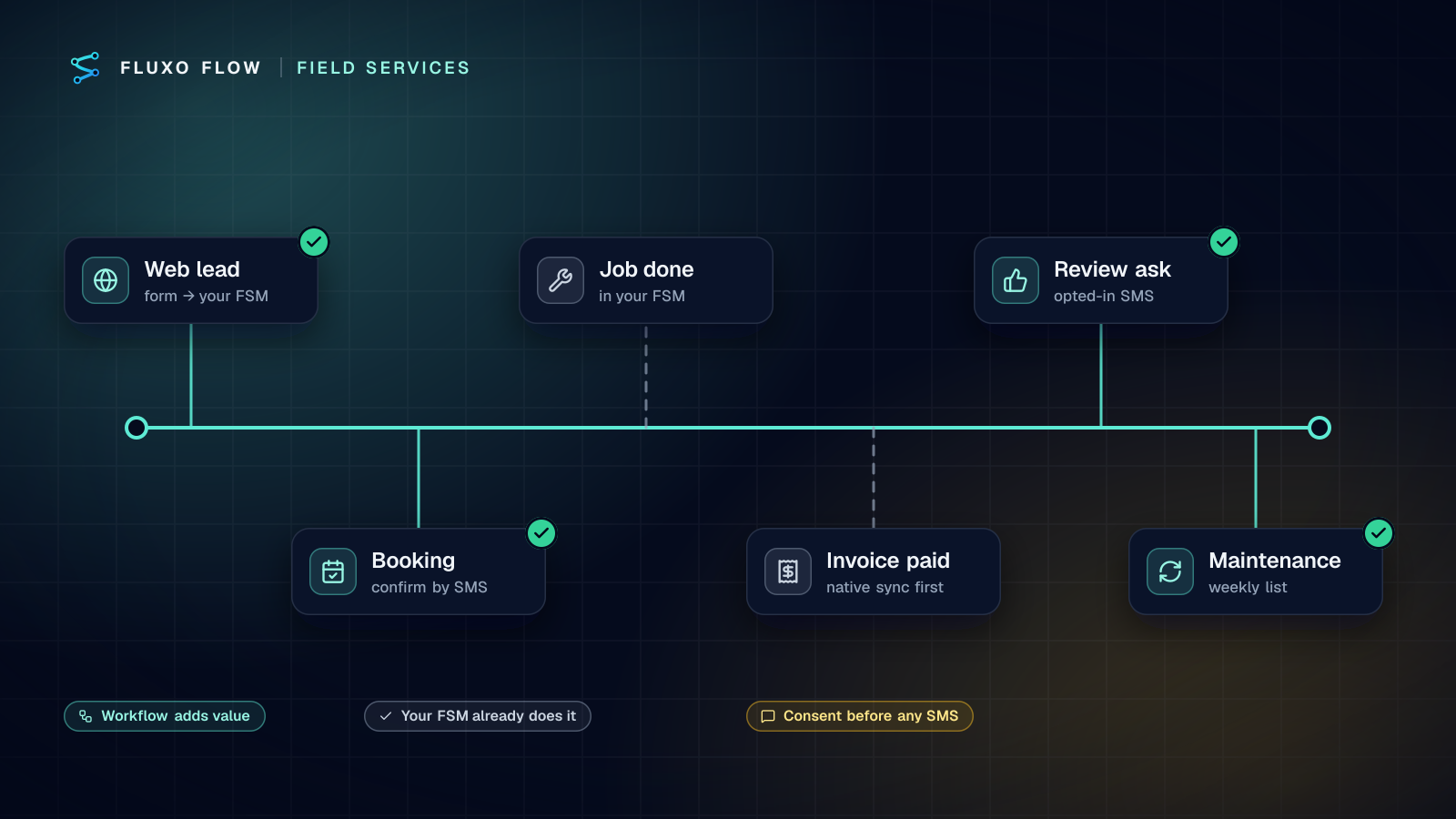Click the green check badge on Booking

tap(541, 533)
